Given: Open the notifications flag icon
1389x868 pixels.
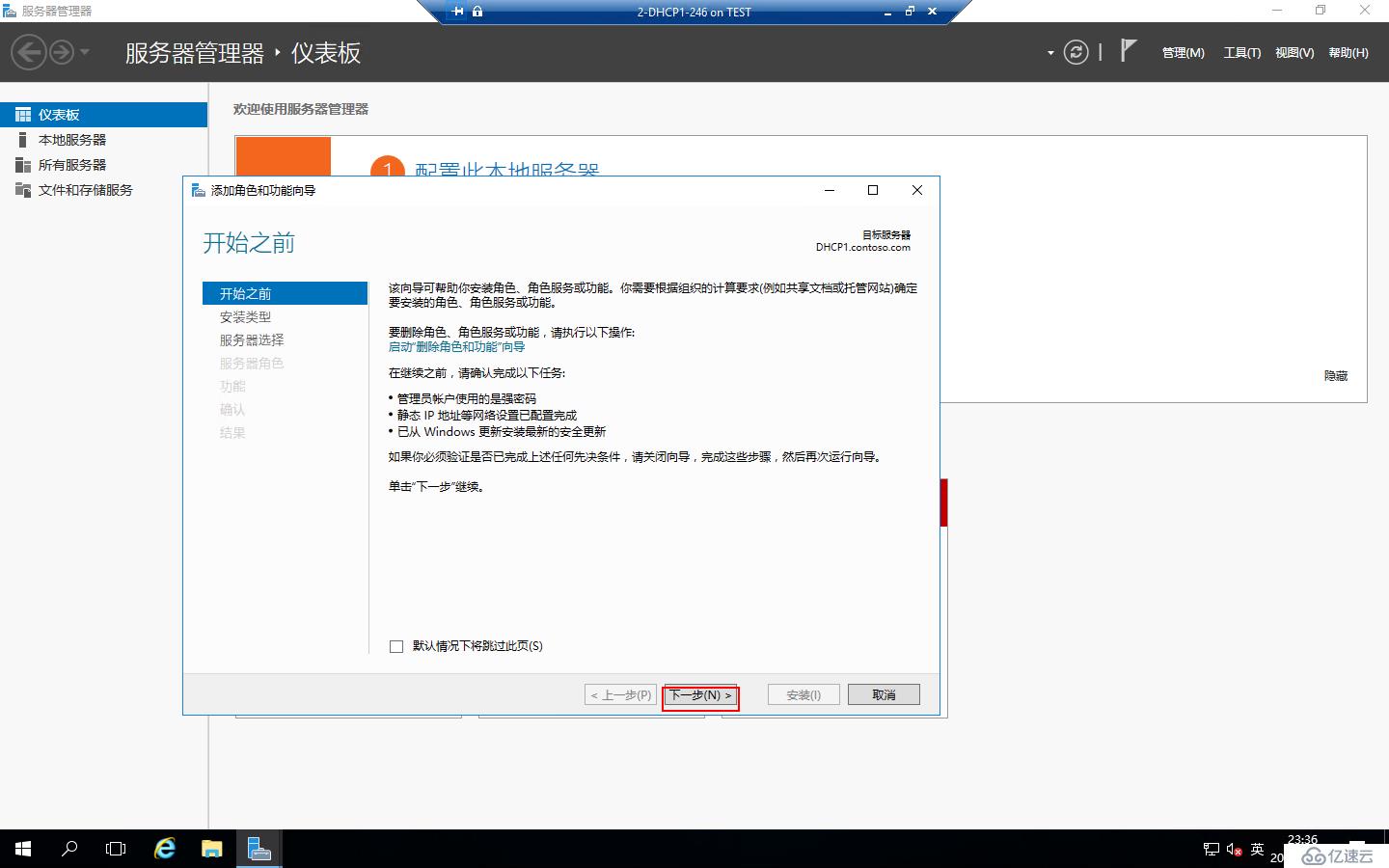Looking at the screenshot, I should tap(1129, 50).
